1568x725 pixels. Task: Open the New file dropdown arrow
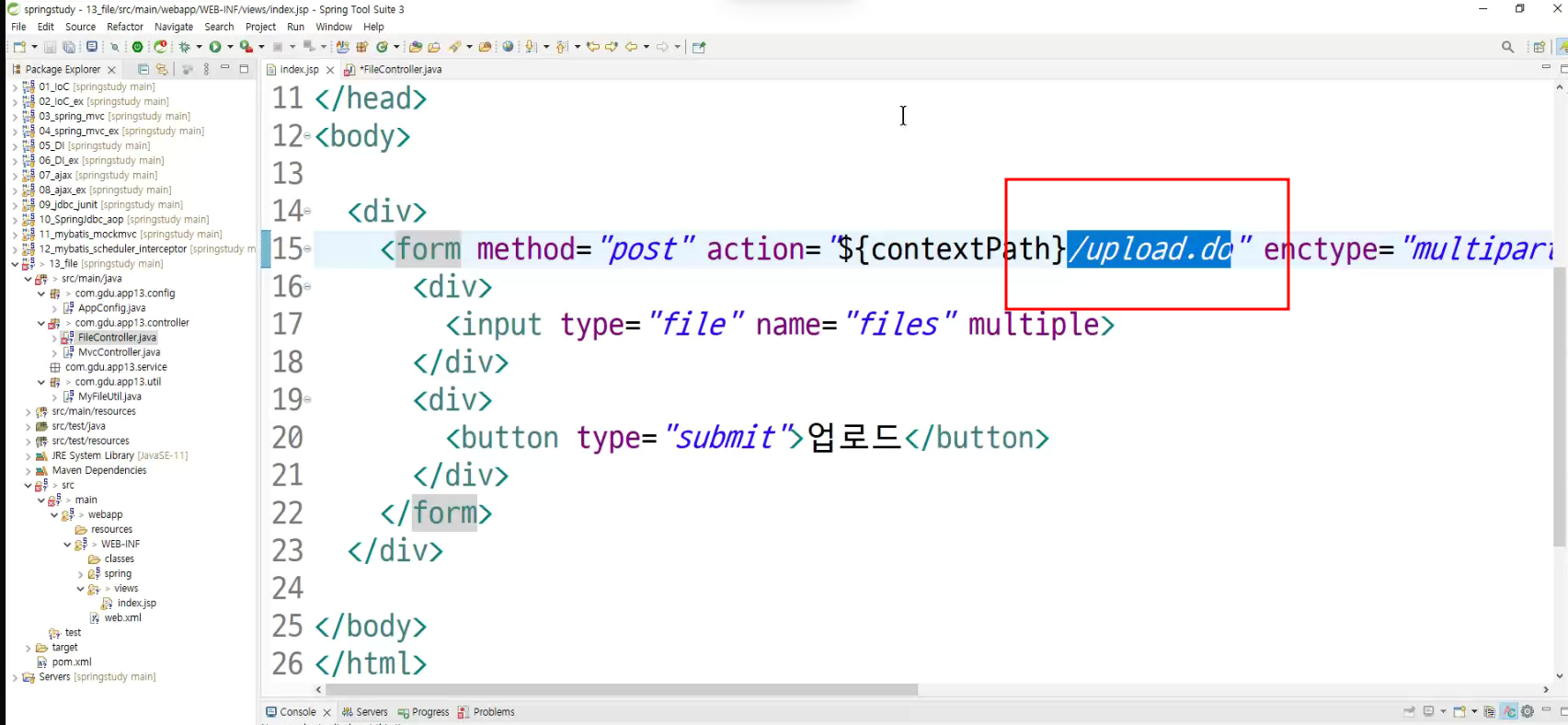point(34,47)
